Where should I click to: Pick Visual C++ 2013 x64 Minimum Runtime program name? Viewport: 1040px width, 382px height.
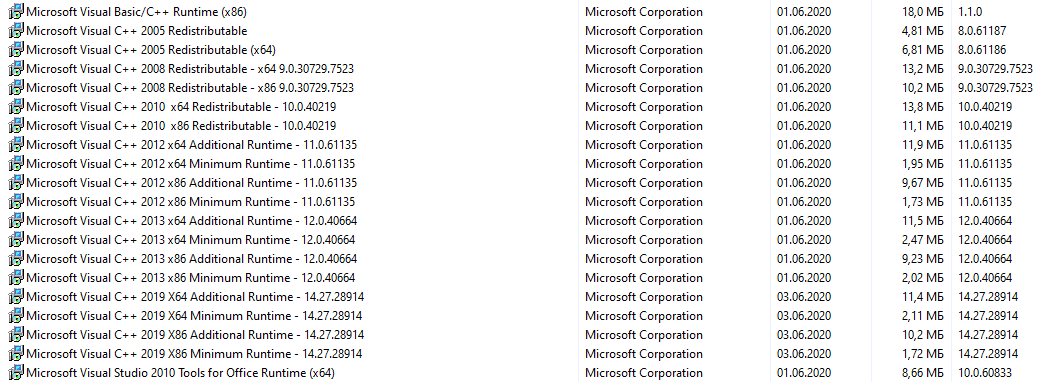(190, 240)
